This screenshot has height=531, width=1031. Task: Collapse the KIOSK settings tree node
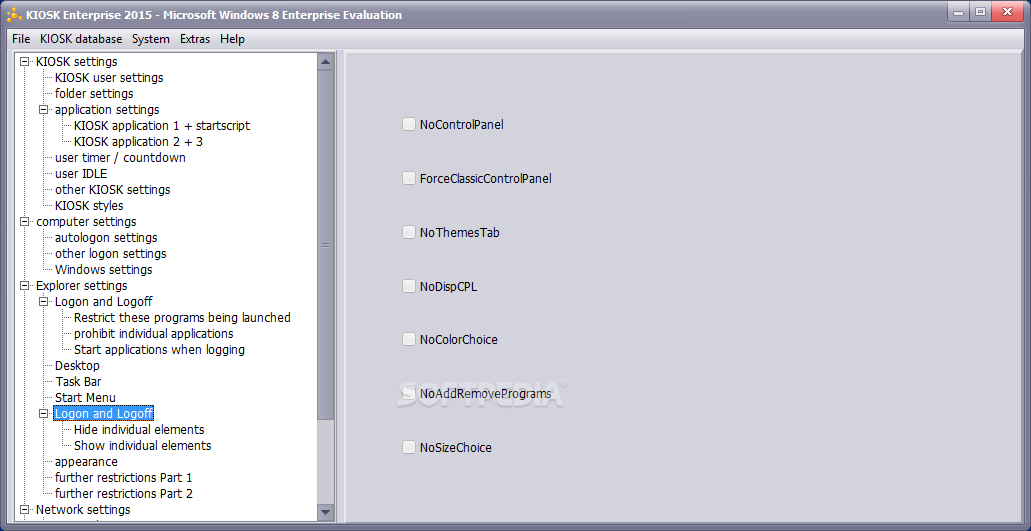[x=25, y=62]
